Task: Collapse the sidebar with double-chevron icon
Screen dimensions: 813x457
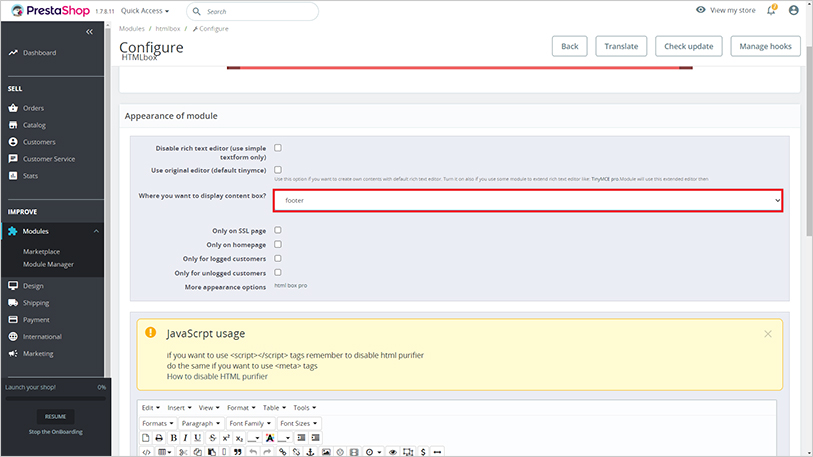Action: click(x=89, y=32)
